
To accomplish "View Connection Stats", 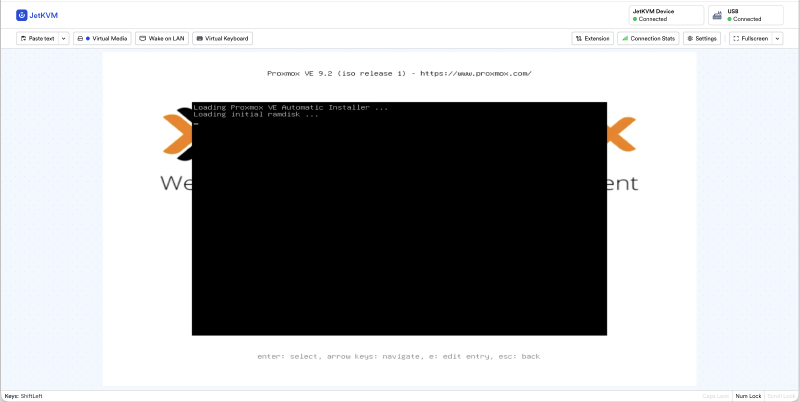I will pos(648,38).
